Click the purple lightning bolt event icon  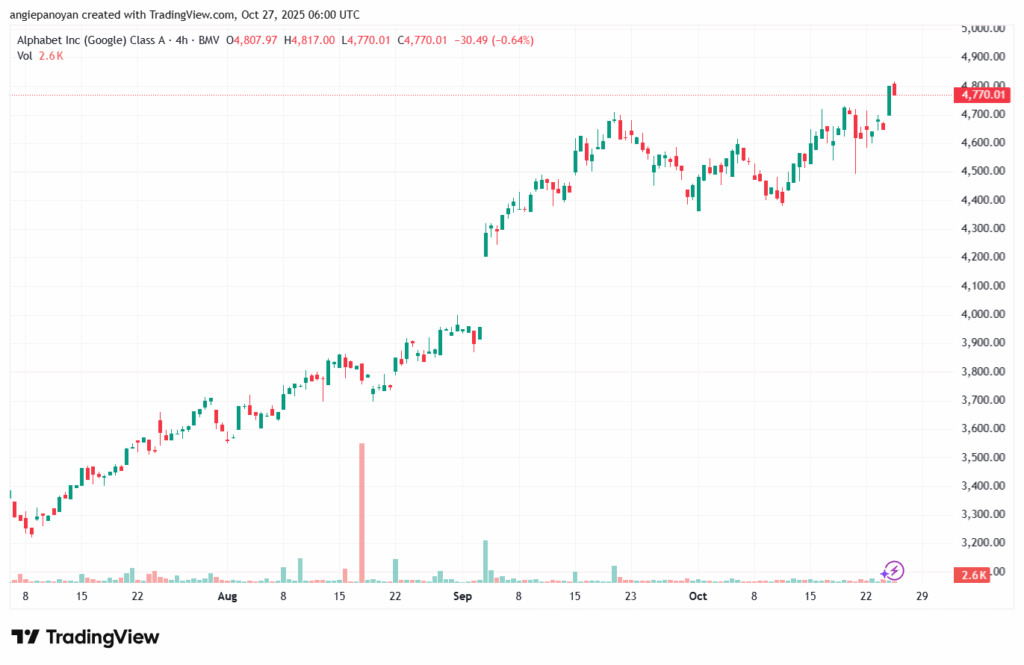click(894, 570)
